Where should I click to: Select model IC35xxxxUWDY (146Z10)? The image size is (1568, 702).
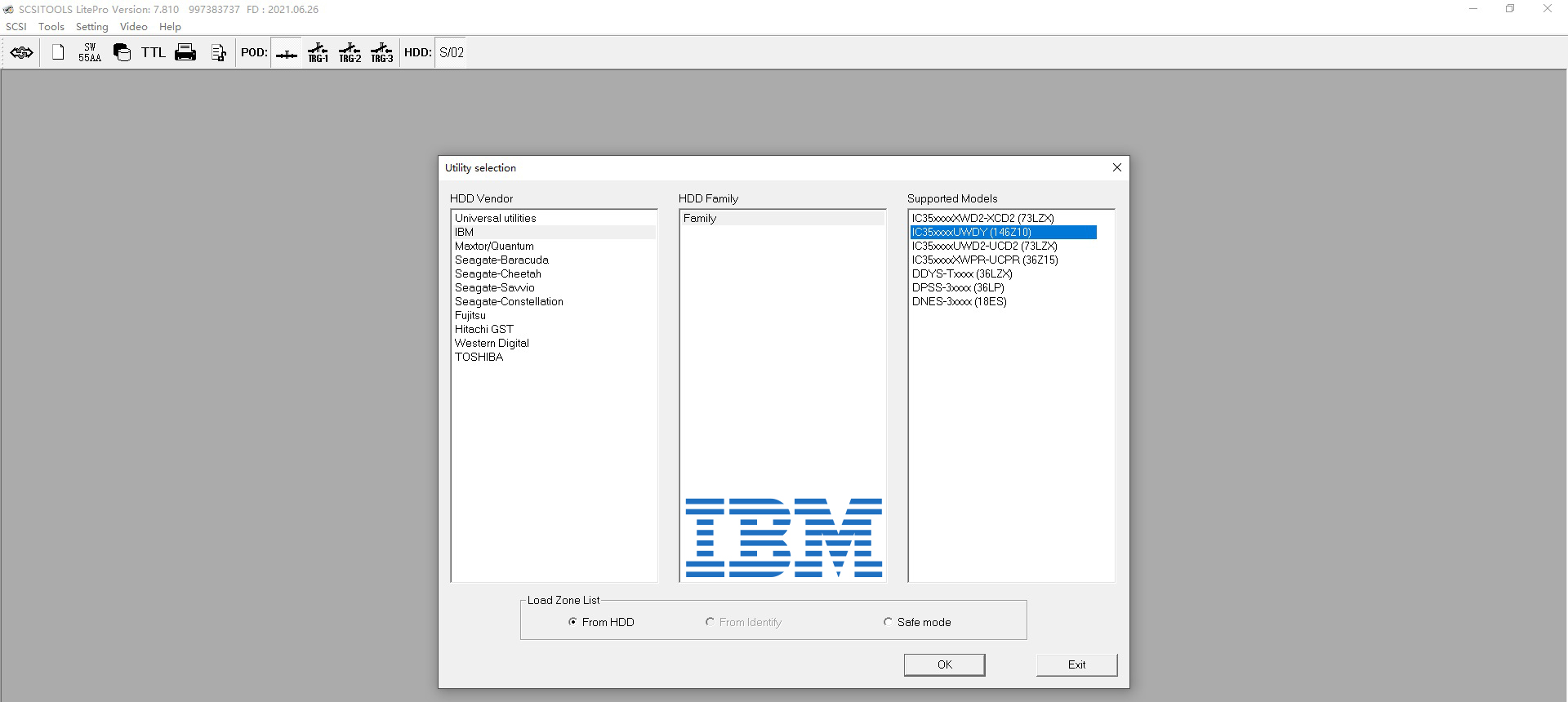pos(1004,232)
